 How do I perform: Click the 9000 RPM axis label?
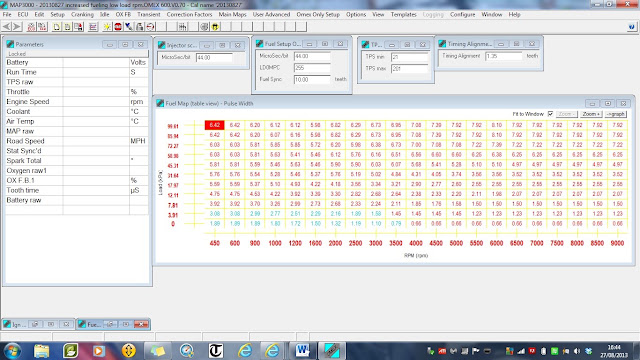pyautogui.click(x=617, y=243)
